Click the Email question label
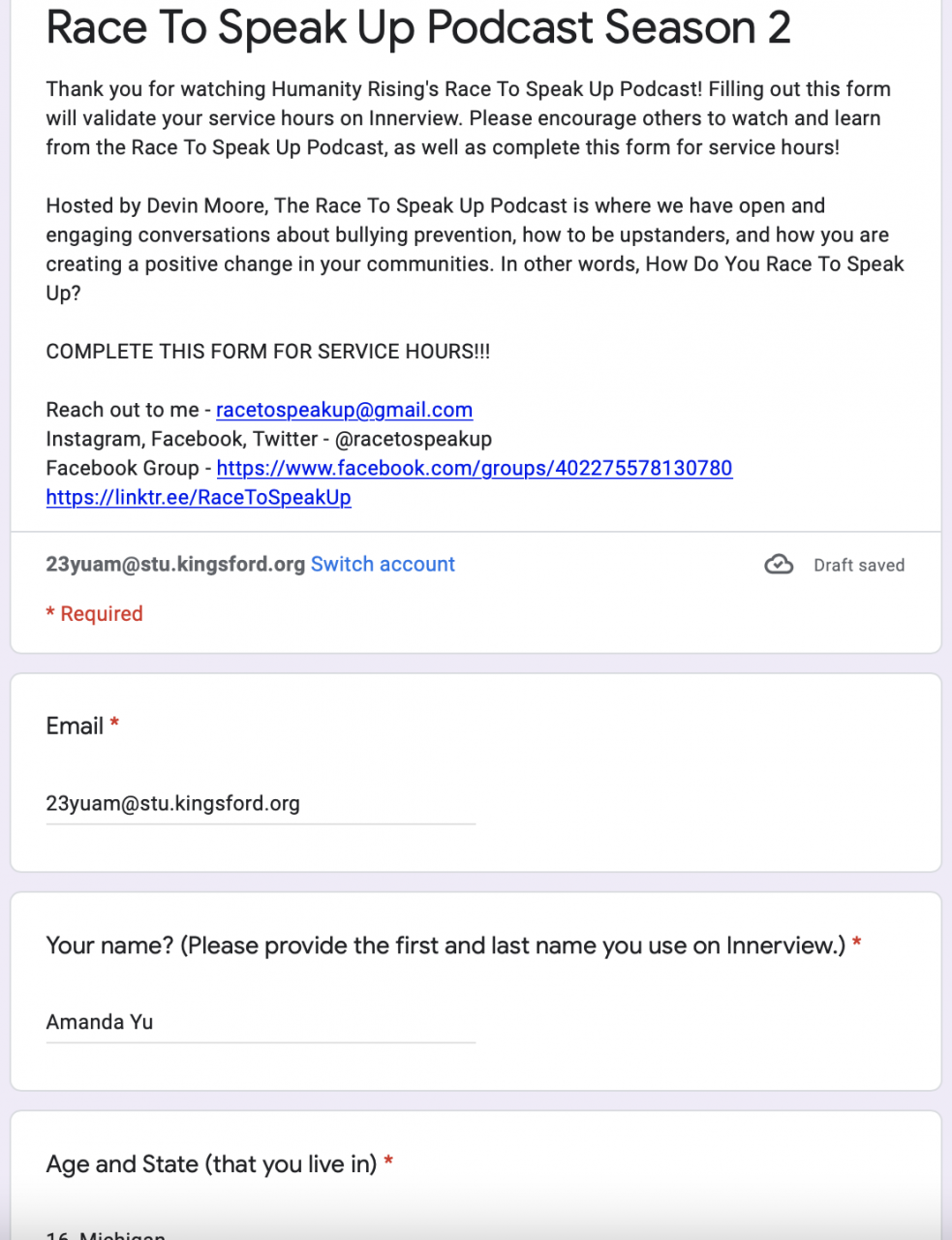 [75, 726]
